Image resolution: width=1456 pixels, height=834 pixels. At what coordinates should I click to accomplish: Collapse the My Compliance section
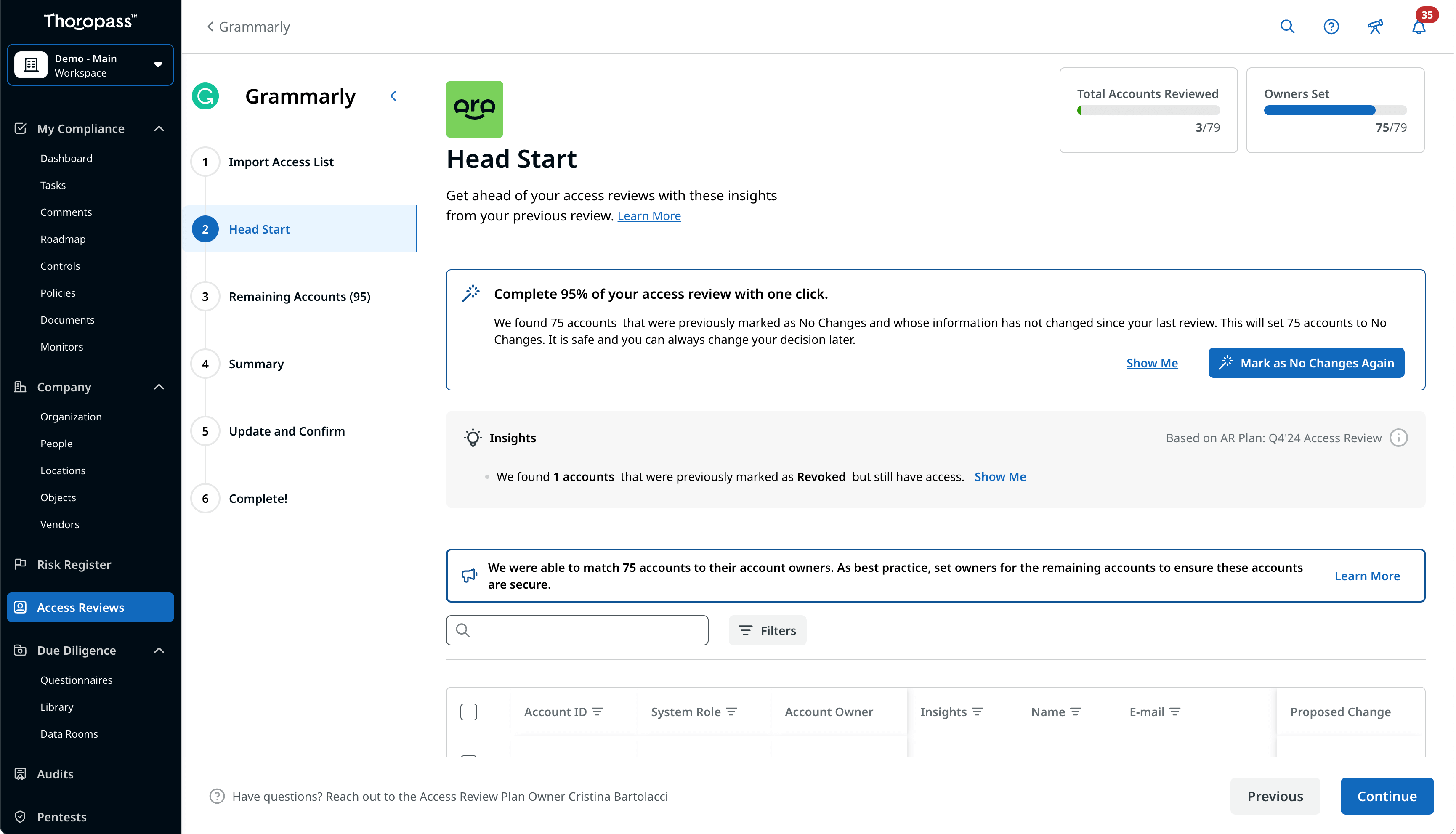point(159,128)
